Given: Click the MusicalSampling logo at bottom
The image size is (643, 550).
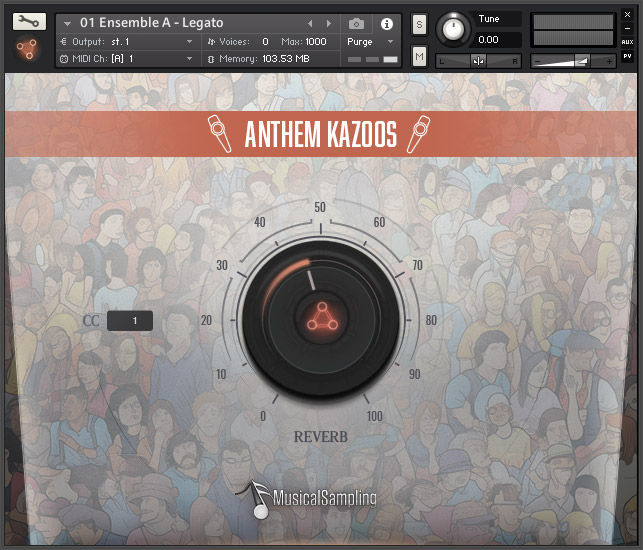Looking at the screenshot, I should [x=306, y=499].
